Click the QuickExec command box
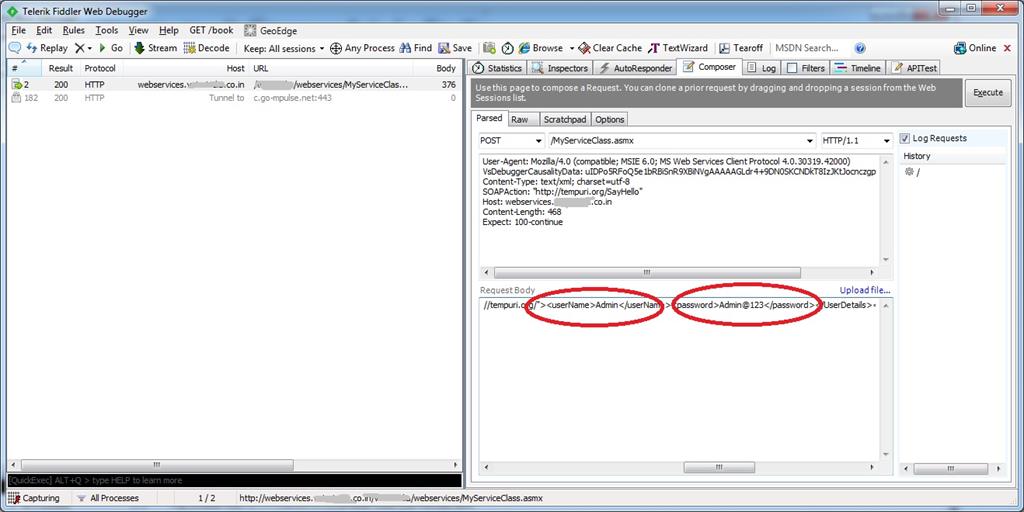 coord(234,481)
